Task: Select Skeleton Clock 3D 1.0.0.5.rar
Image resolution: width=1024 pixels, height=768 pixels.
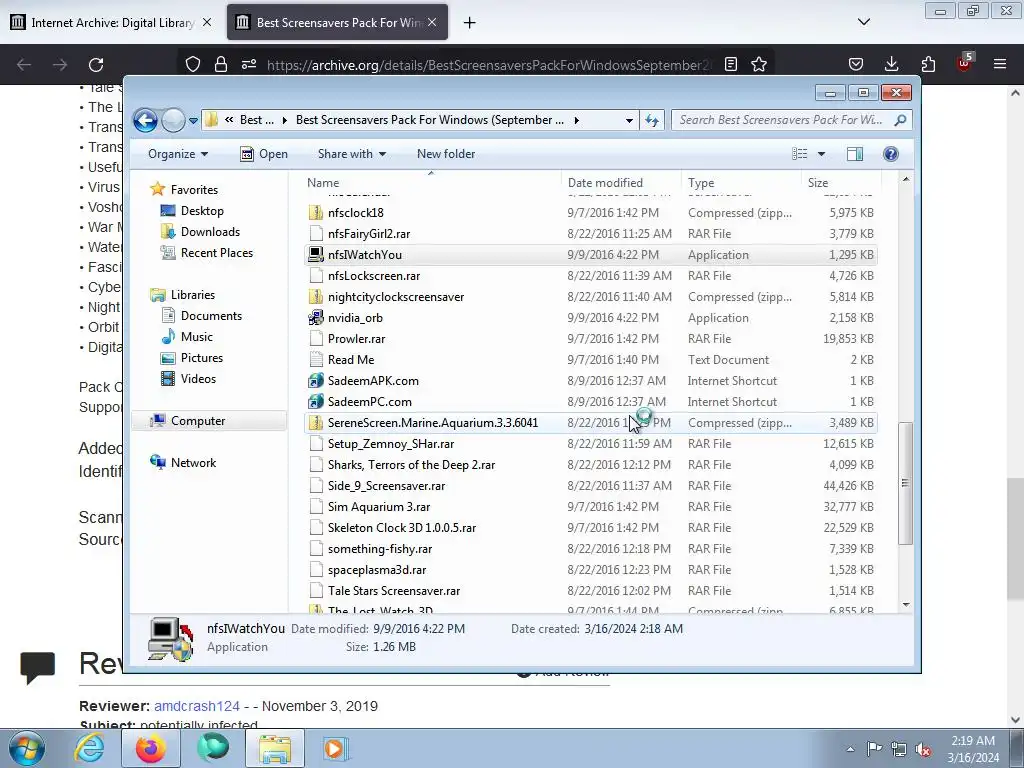Action: pyautogui.click(x=590, y=528)
